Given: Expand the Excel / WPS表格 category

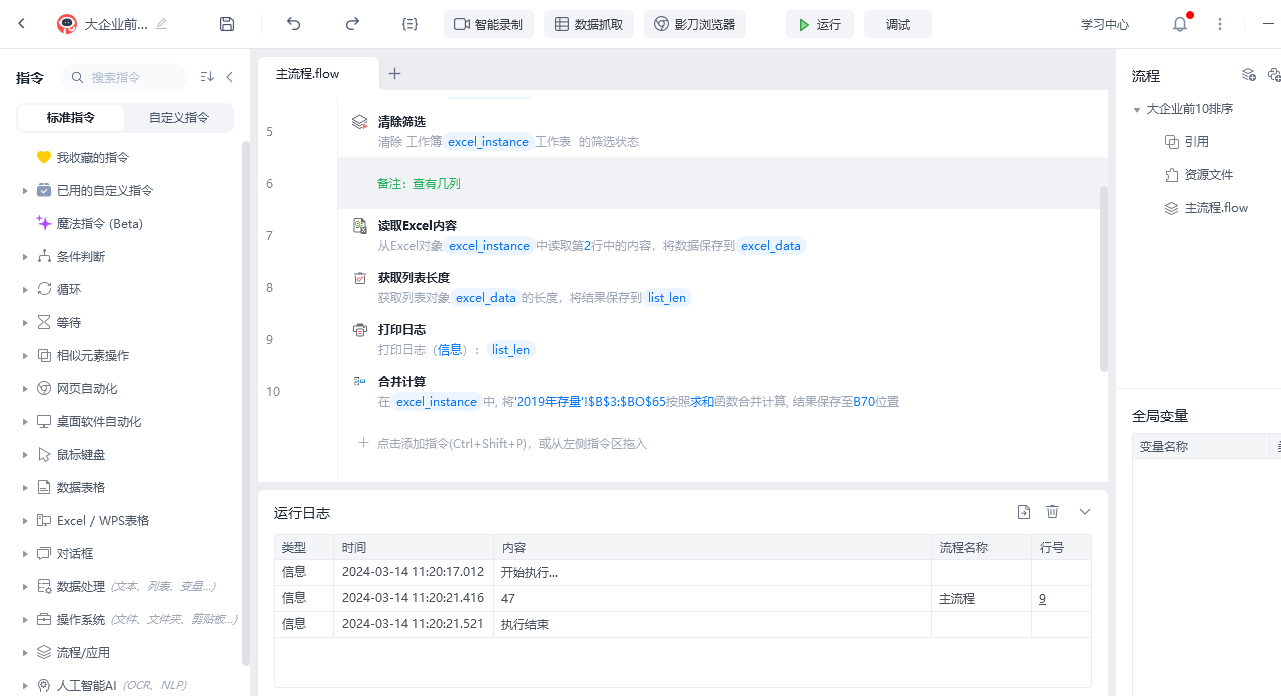Looking at the screenshot, I should [25, 521].
